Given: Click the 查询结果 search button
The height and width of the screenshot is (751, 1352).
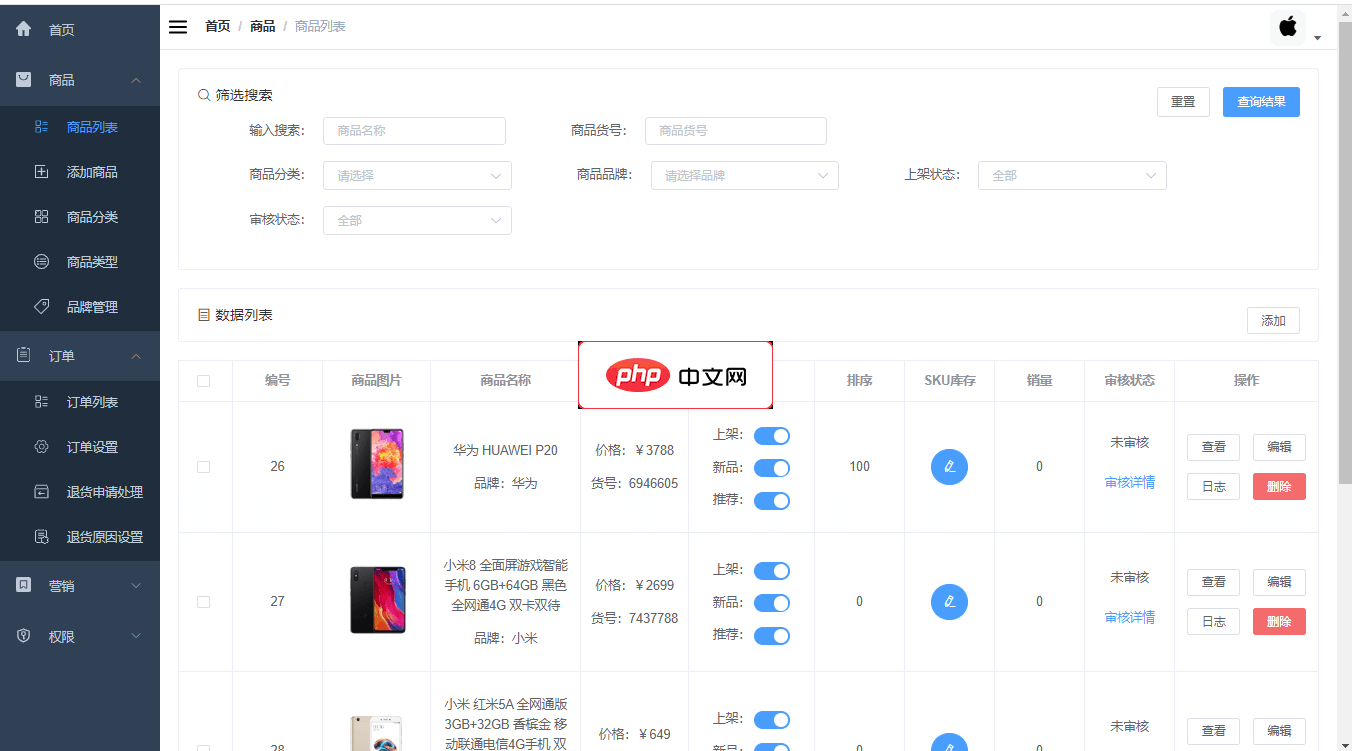Looking at the screenshot, I should (x=1261, y=101).
